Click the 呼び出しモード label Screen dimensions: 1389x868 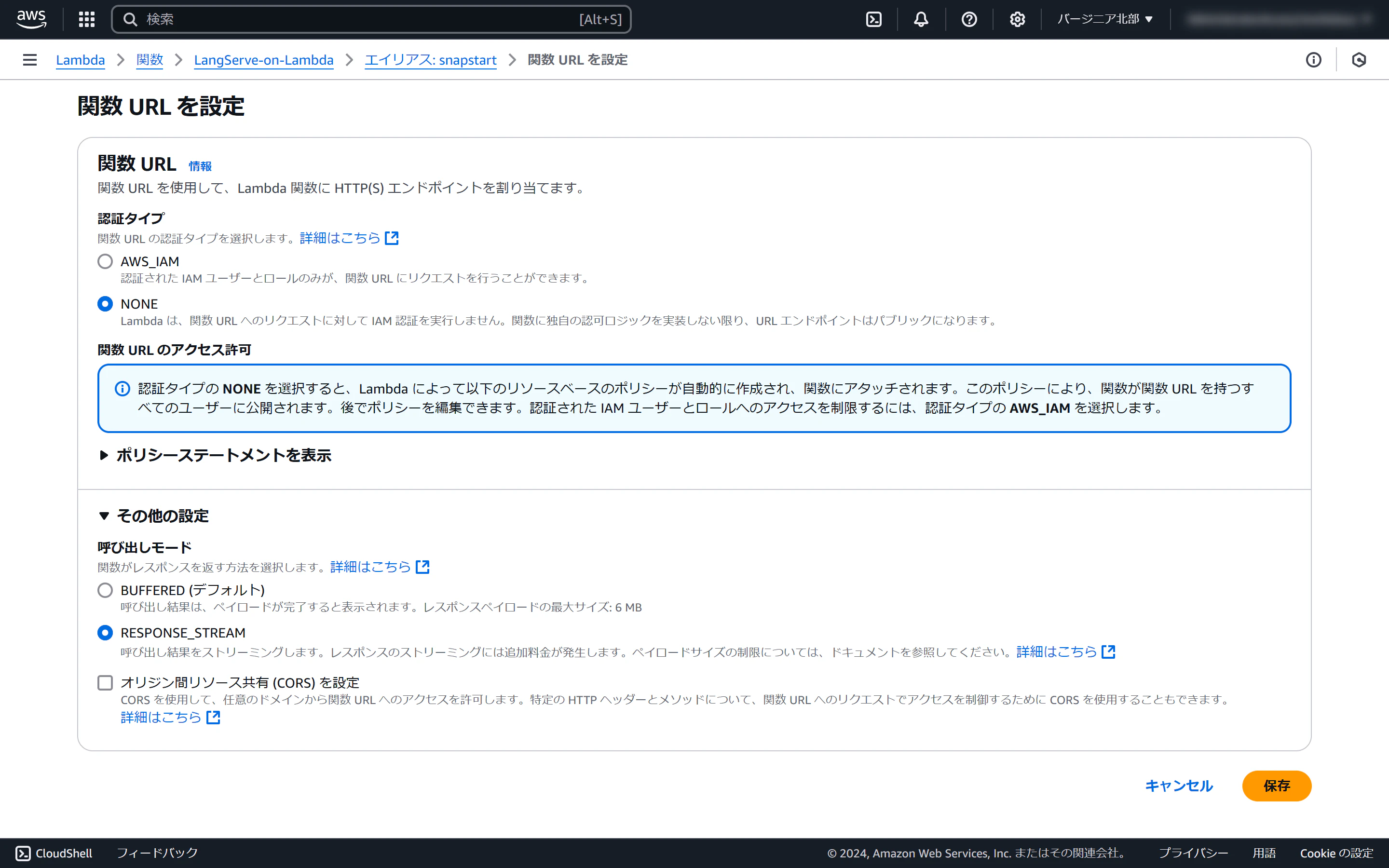(145, 547)
